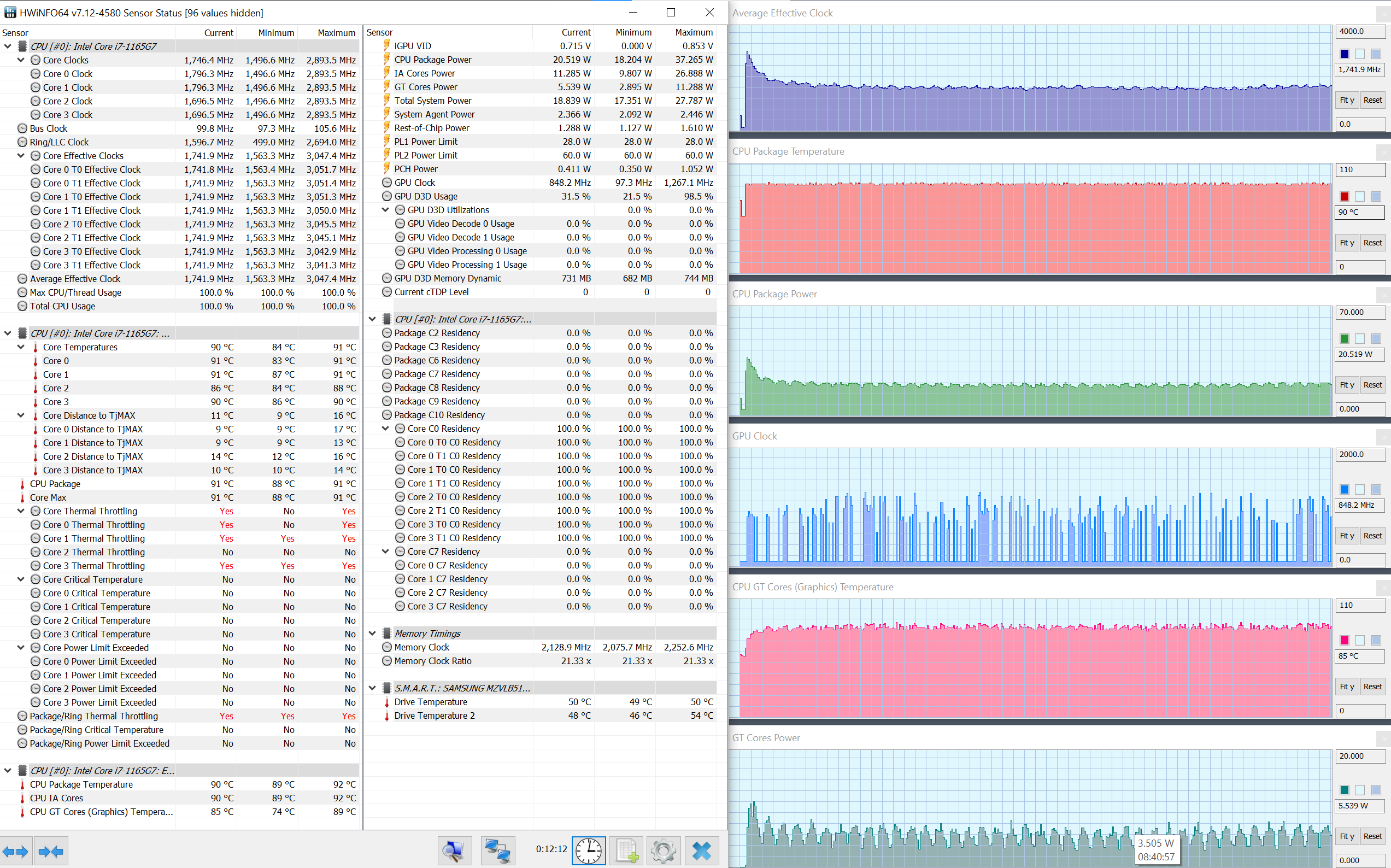Click the shrink columns inward-arrows icon
Viewport: 1391px width, 868px height.
point(51,852)
